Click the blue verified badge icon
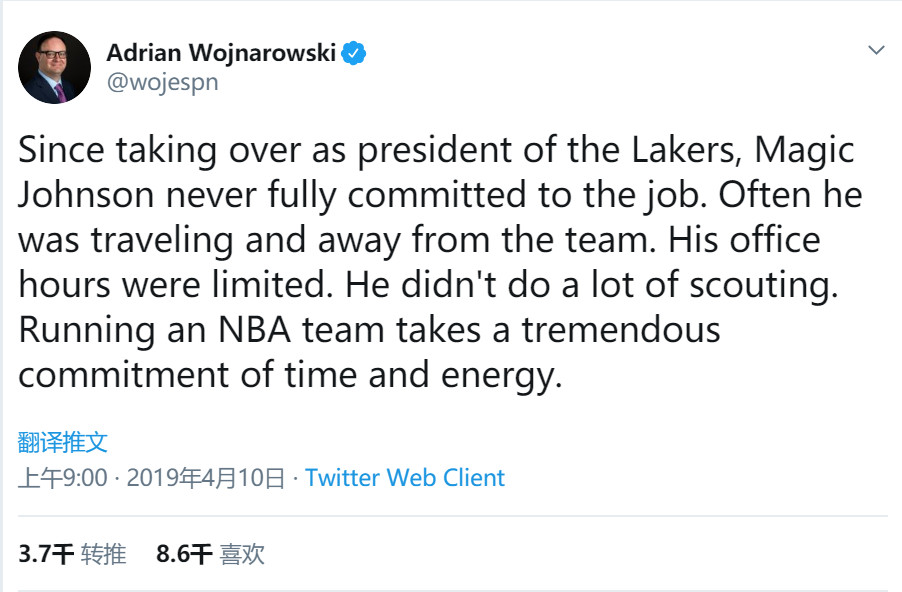The height and width of the screenshot is (592, 902). click(355, 53)
